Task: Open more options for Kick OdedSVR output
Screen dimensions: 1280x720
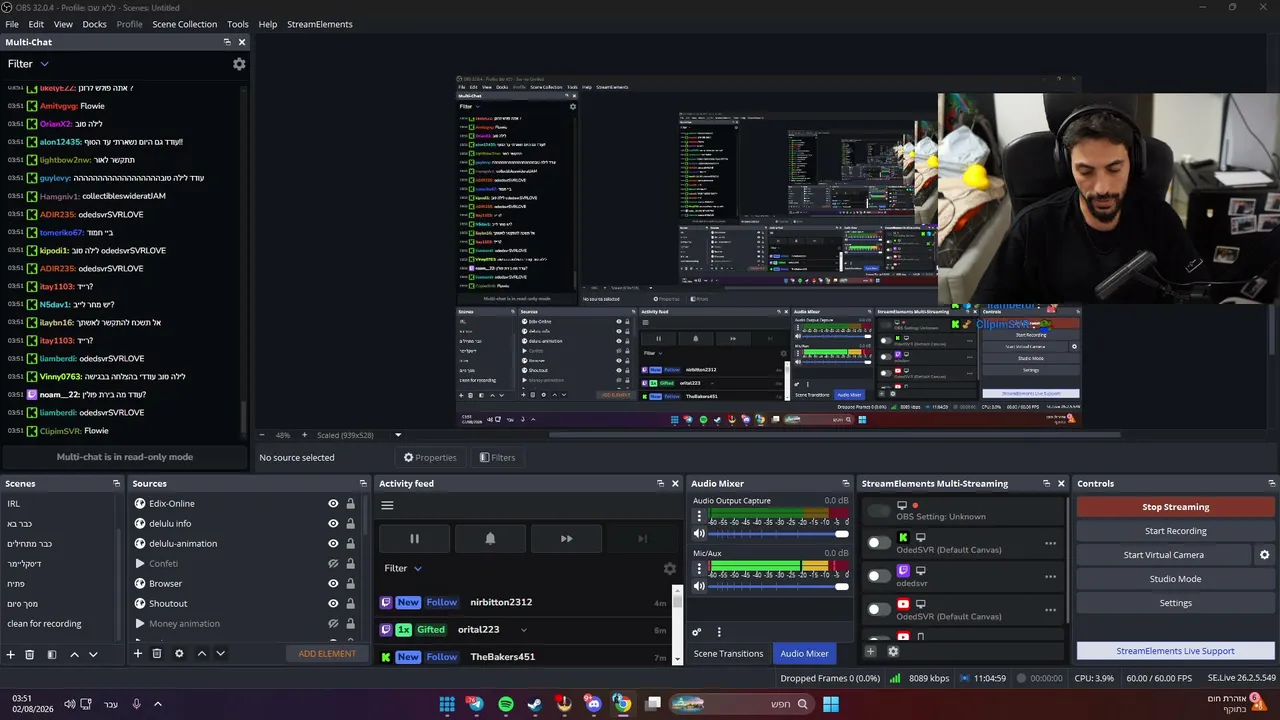Action: pos(1050,544)
